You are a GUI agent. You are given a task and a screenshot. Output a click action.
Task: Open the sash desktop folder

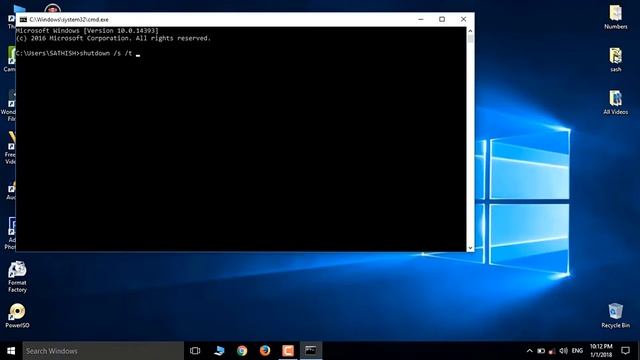(616, 60)
